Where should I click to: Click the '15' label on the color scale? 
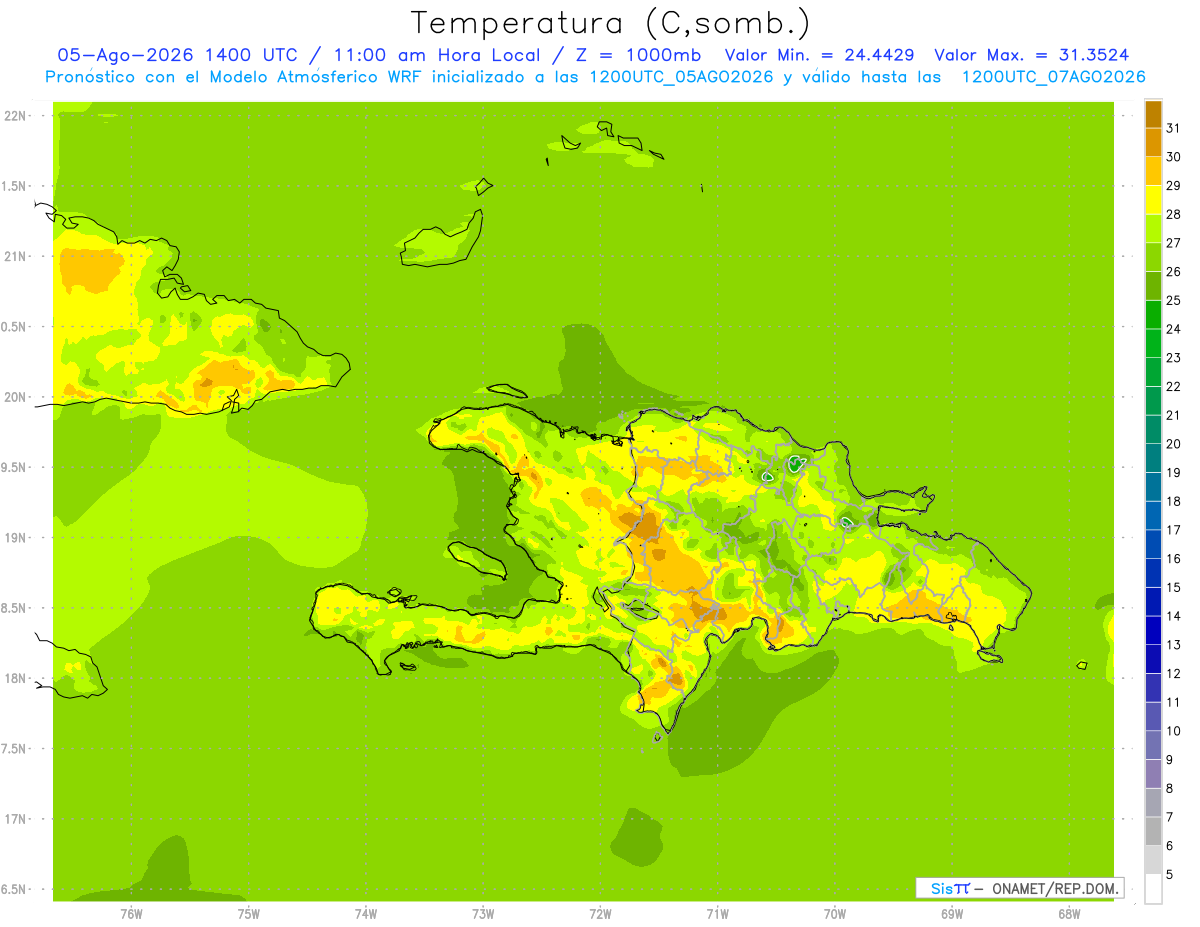tap(1173, 587)
